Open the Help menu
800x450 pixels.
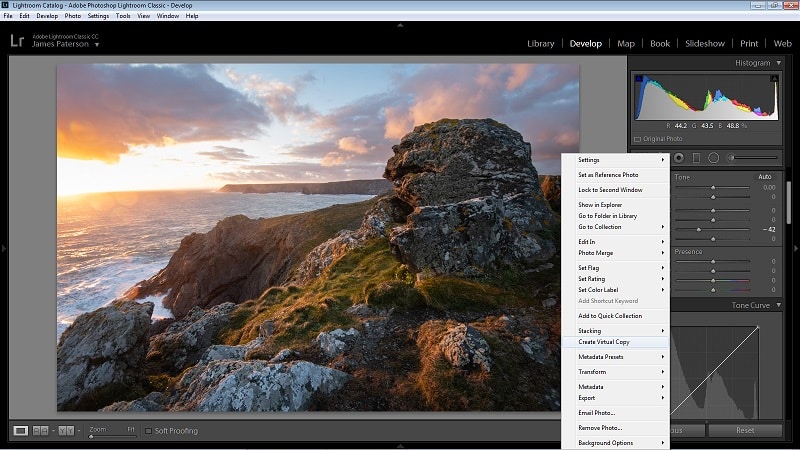[x=192, y=16]
